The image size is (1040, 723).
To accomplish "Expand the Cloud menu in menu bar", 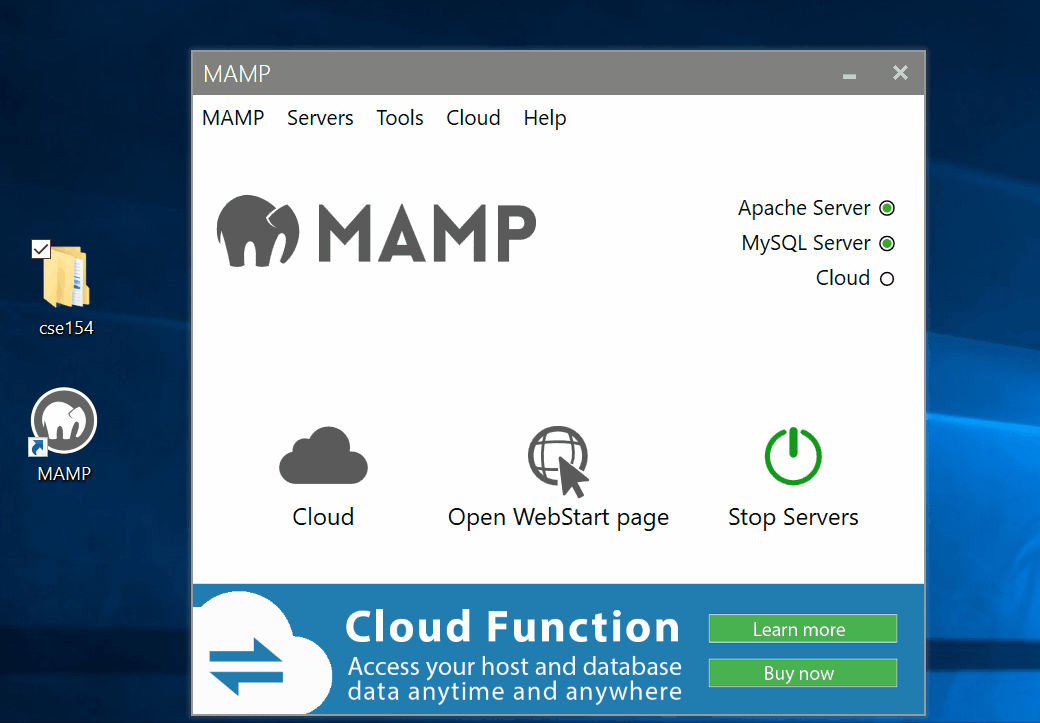I will click(473, 118).
